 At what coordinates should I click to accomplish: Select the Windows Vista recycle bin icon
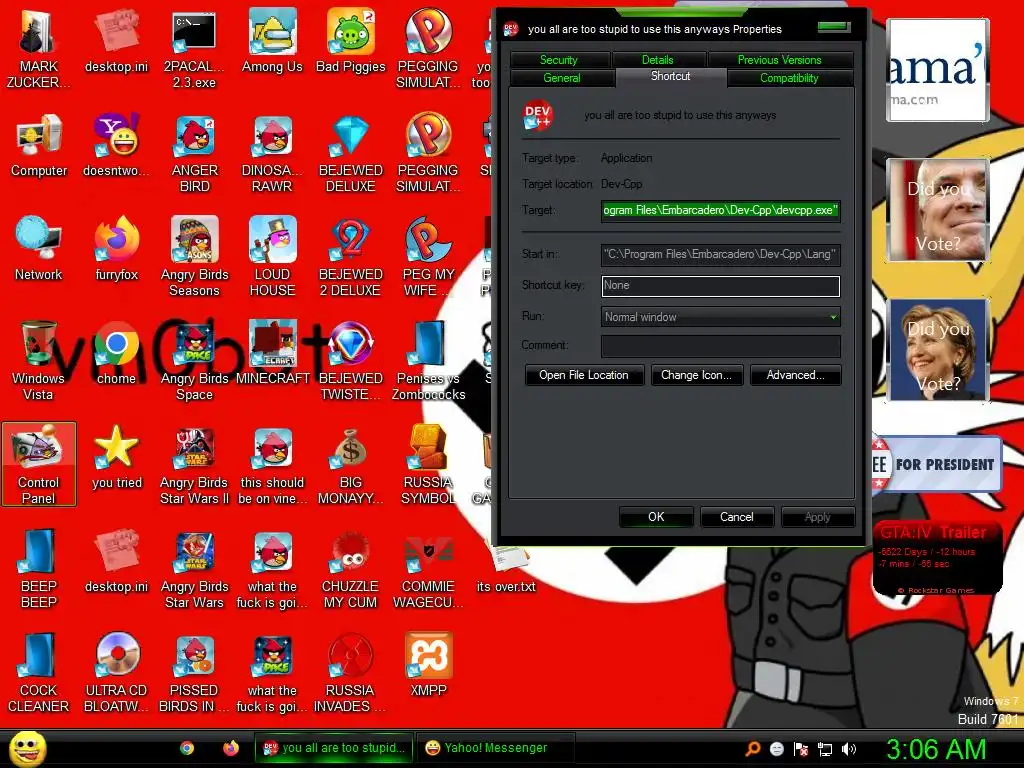pyautogui.click(x=39, y=360)
